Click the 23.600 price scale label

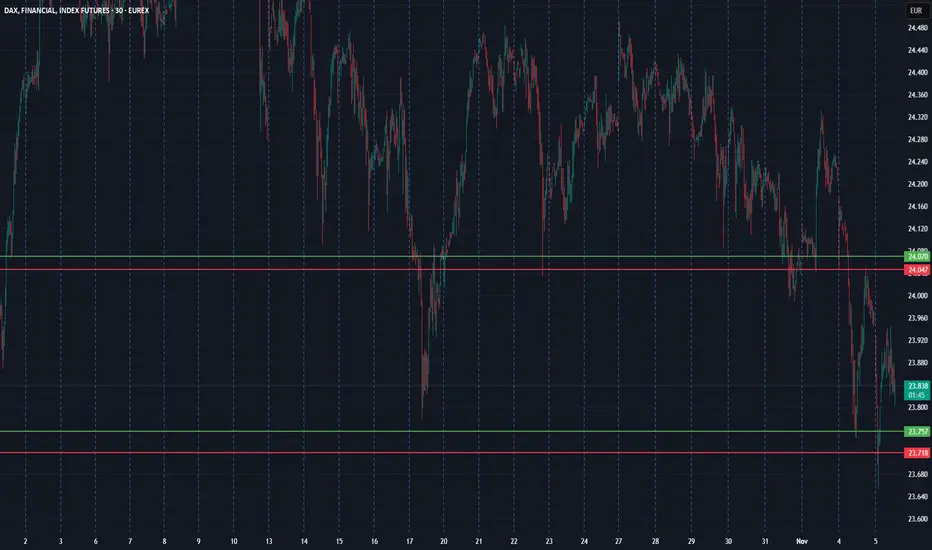point(917,519)
